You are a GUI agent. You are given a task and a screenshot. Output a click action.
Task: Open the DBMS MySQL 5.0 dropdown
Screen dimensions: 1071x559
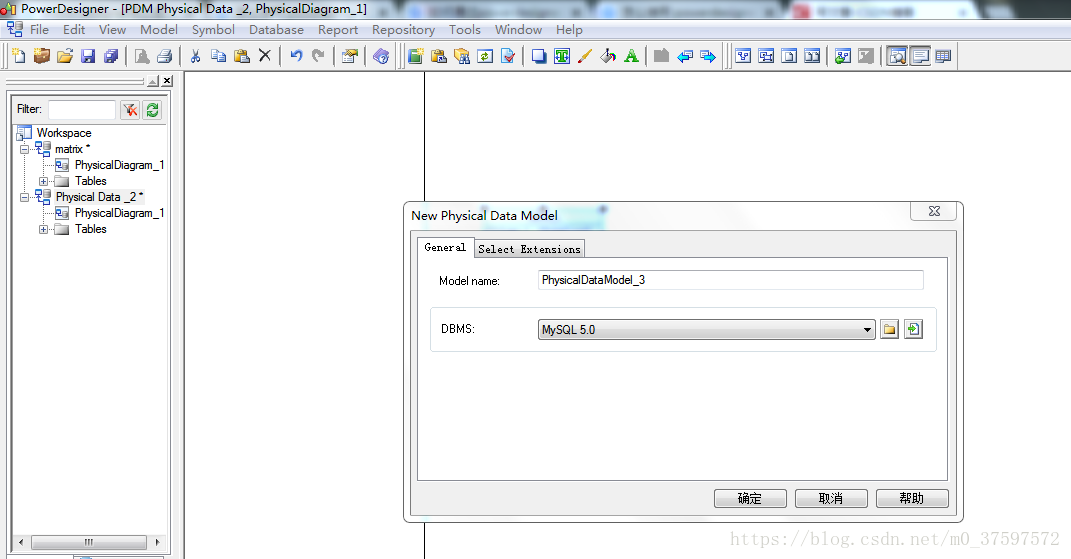706,329
